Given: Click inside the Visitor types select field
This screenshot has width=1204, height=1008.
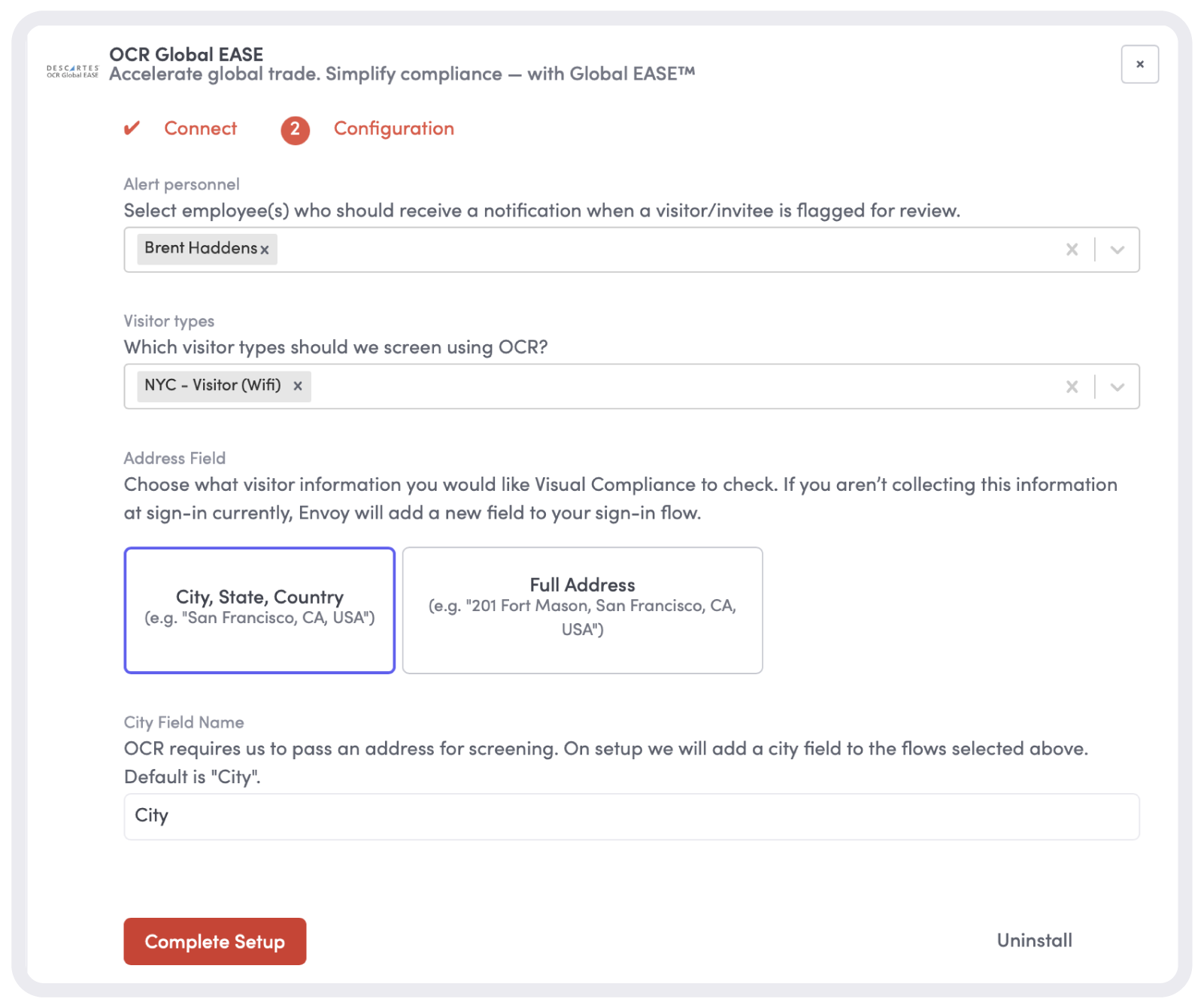Looking at the screenshot, I should point(632,386).
